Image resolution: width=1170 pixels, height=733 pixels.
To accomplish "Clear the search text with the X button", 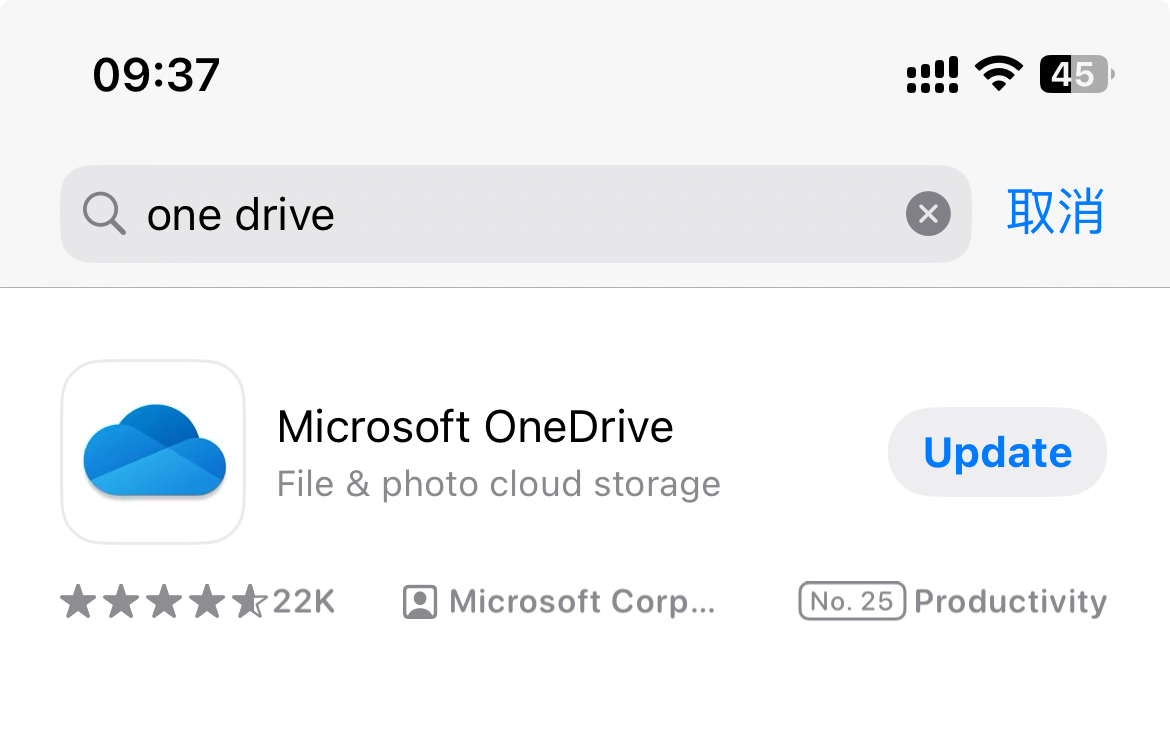I will pyautogui.click(x=928, y=213).
